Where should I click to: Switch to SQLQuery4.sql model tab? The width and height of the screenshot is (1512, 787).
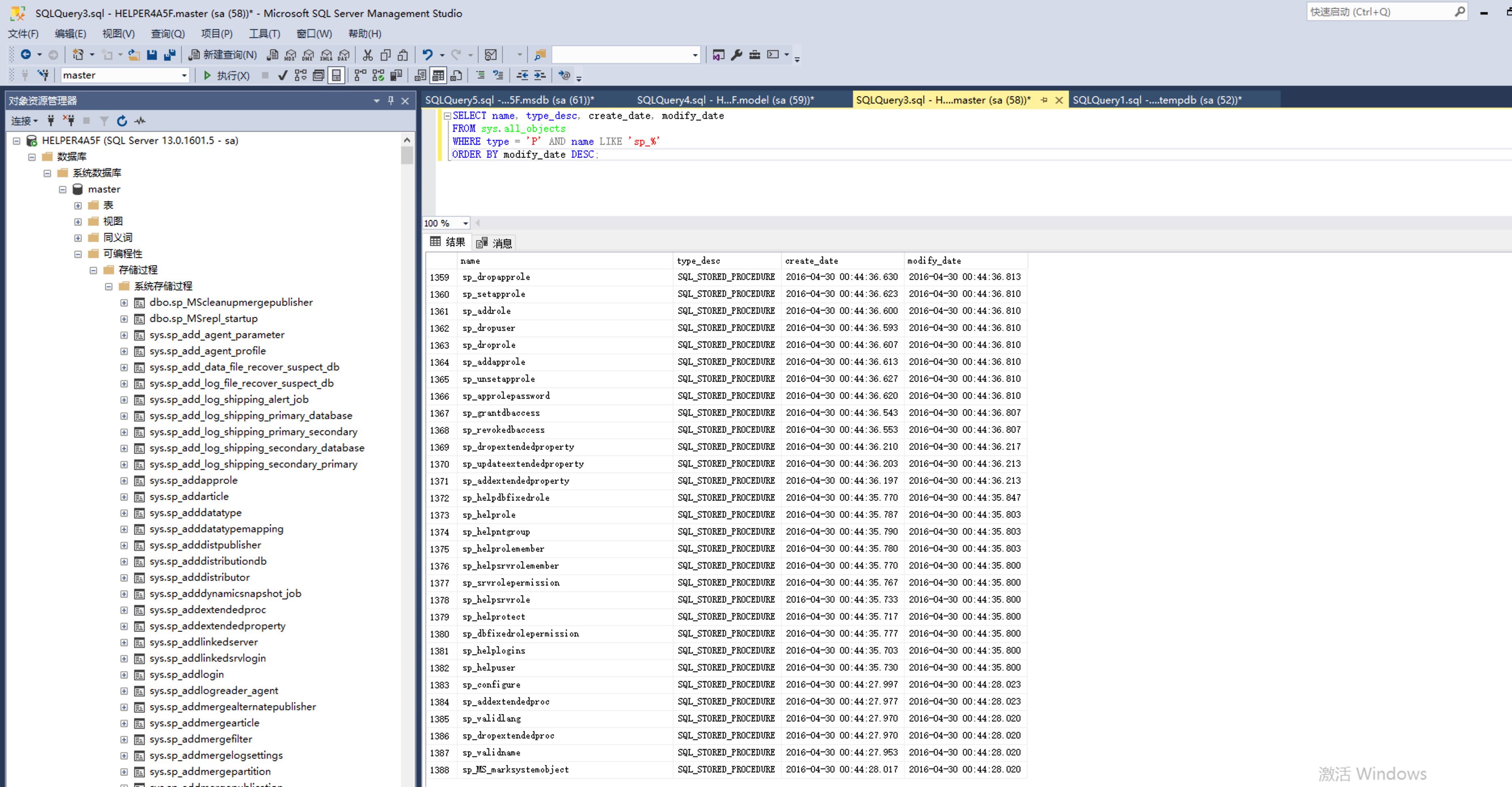pyautogui.click(x=726, y=100)
